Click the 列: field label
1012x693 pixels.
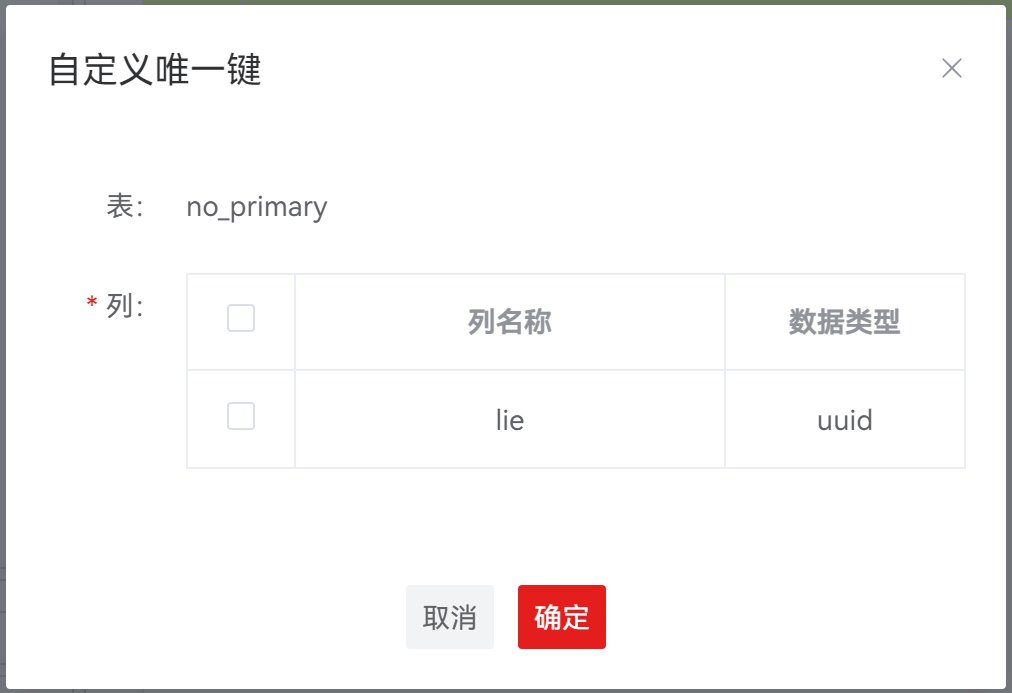tap(125, 306)
